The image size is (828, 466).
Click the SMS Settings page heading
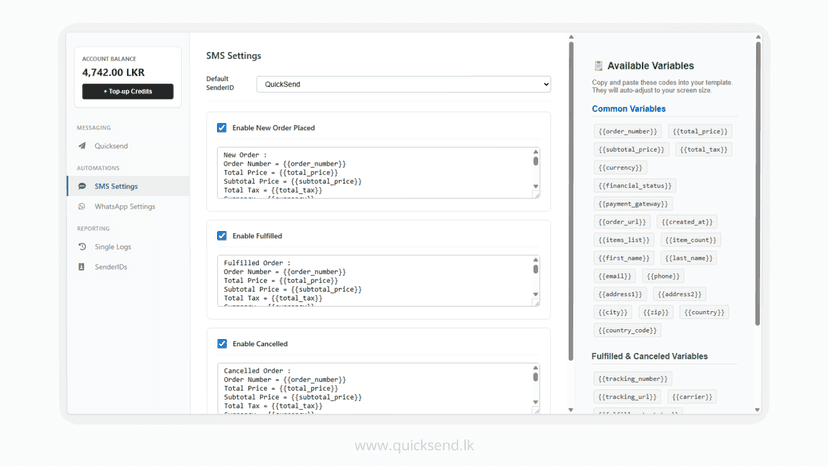click(233, 55)
